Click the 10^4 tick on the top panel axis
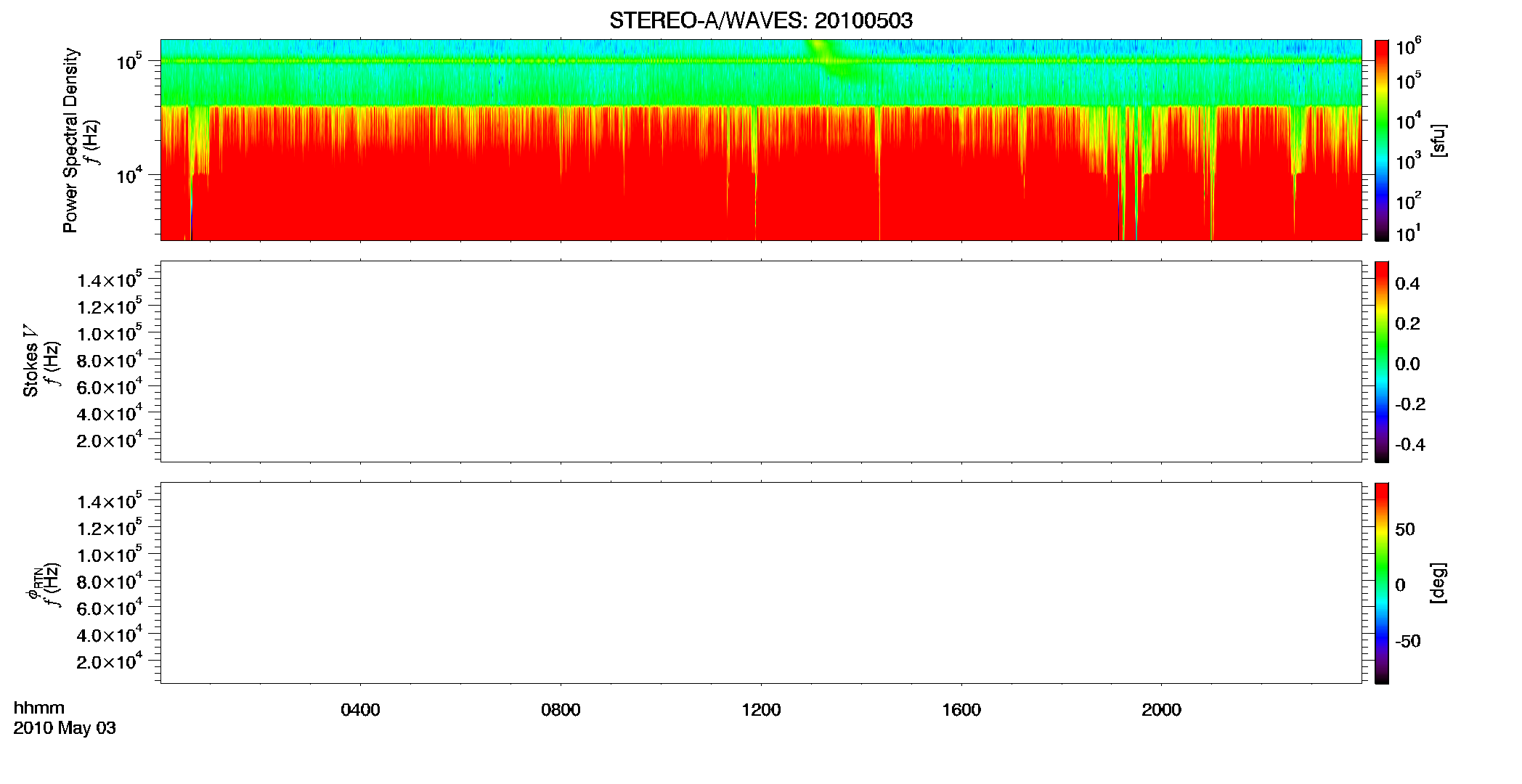The width and height of the screenshot is (1522, 784). (129, 174)
